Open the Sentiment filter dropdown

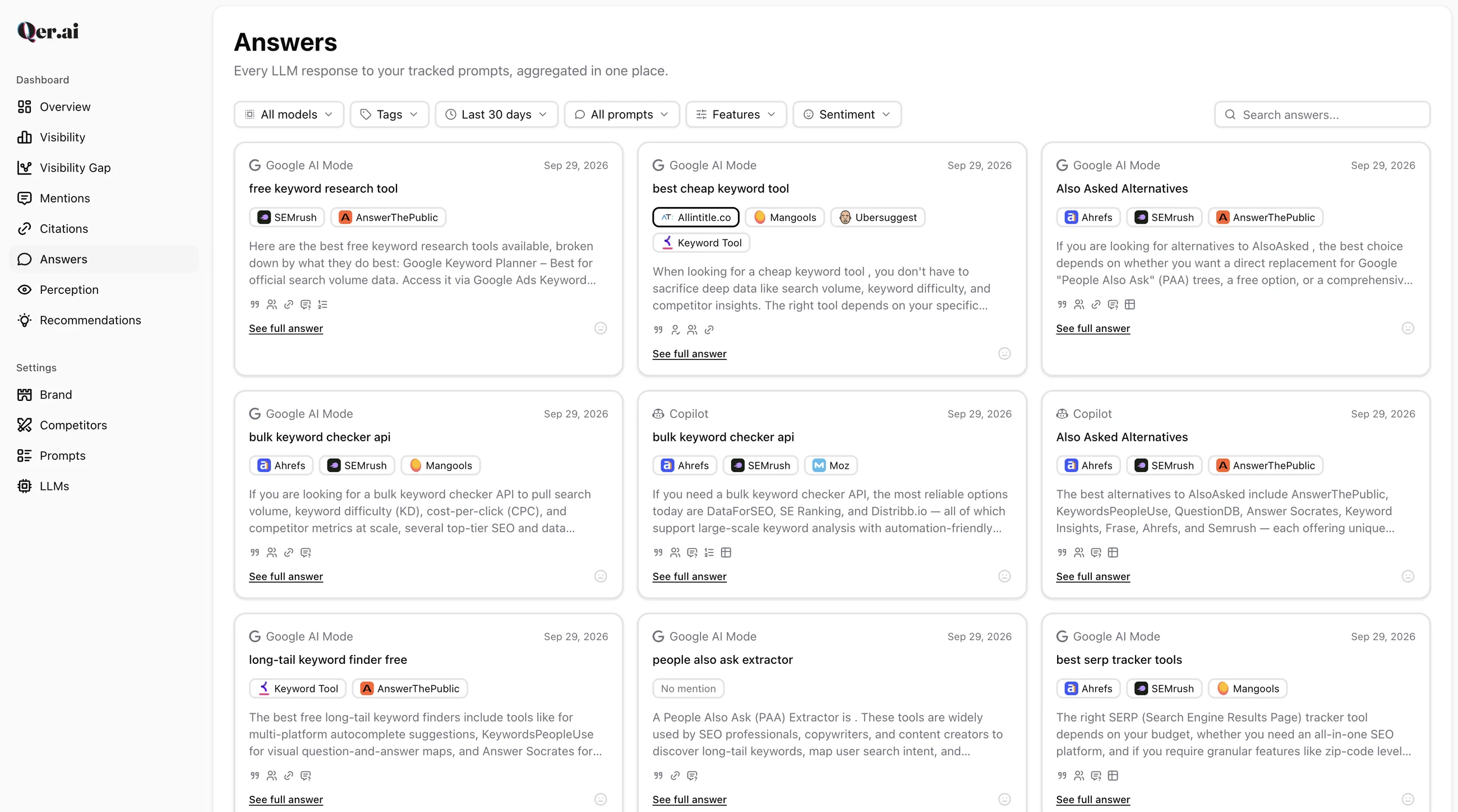(x=847, y=115)
